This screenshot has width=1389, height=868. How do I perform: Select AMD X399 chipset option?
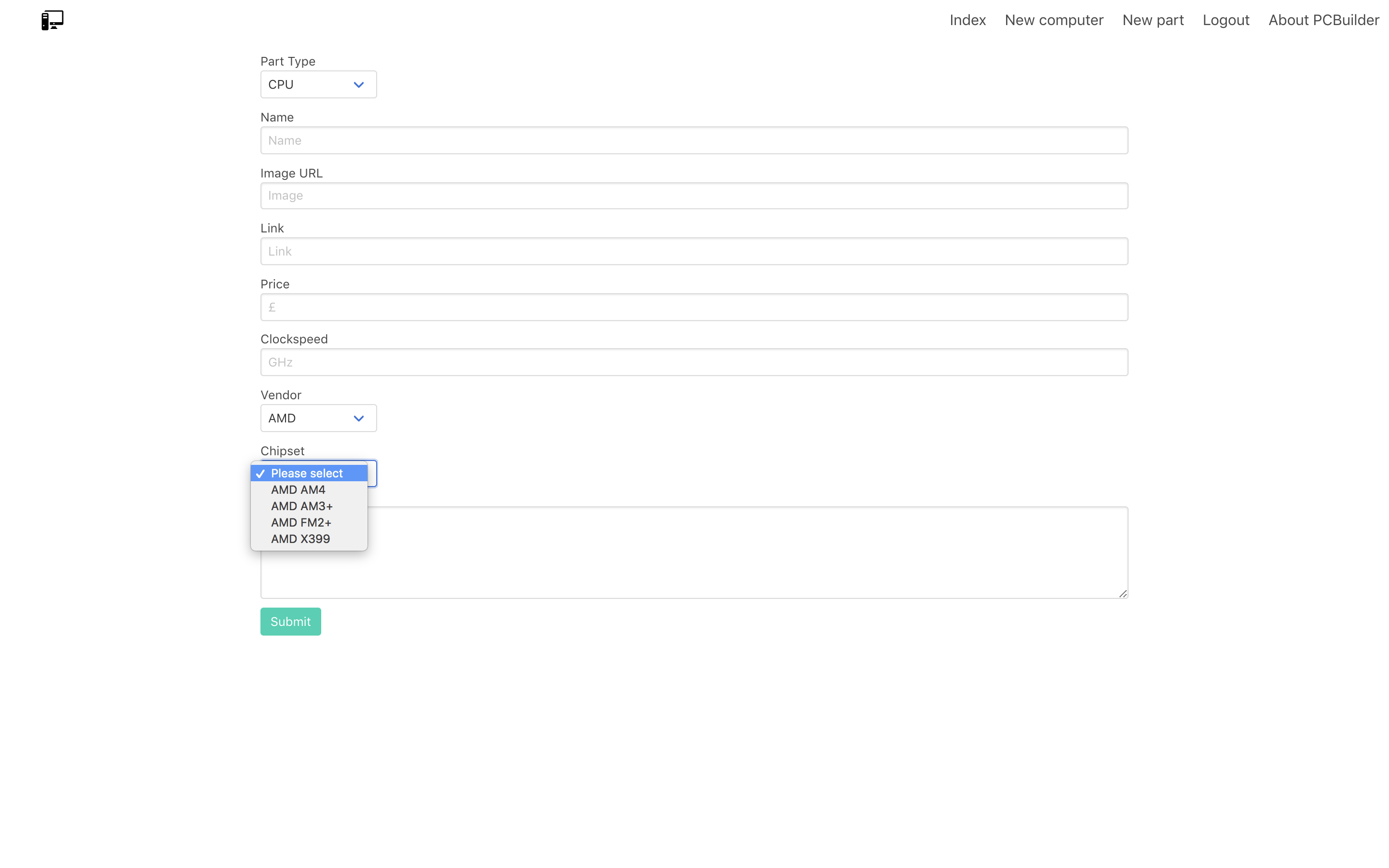pyautogui.click(x=300, y=539)
